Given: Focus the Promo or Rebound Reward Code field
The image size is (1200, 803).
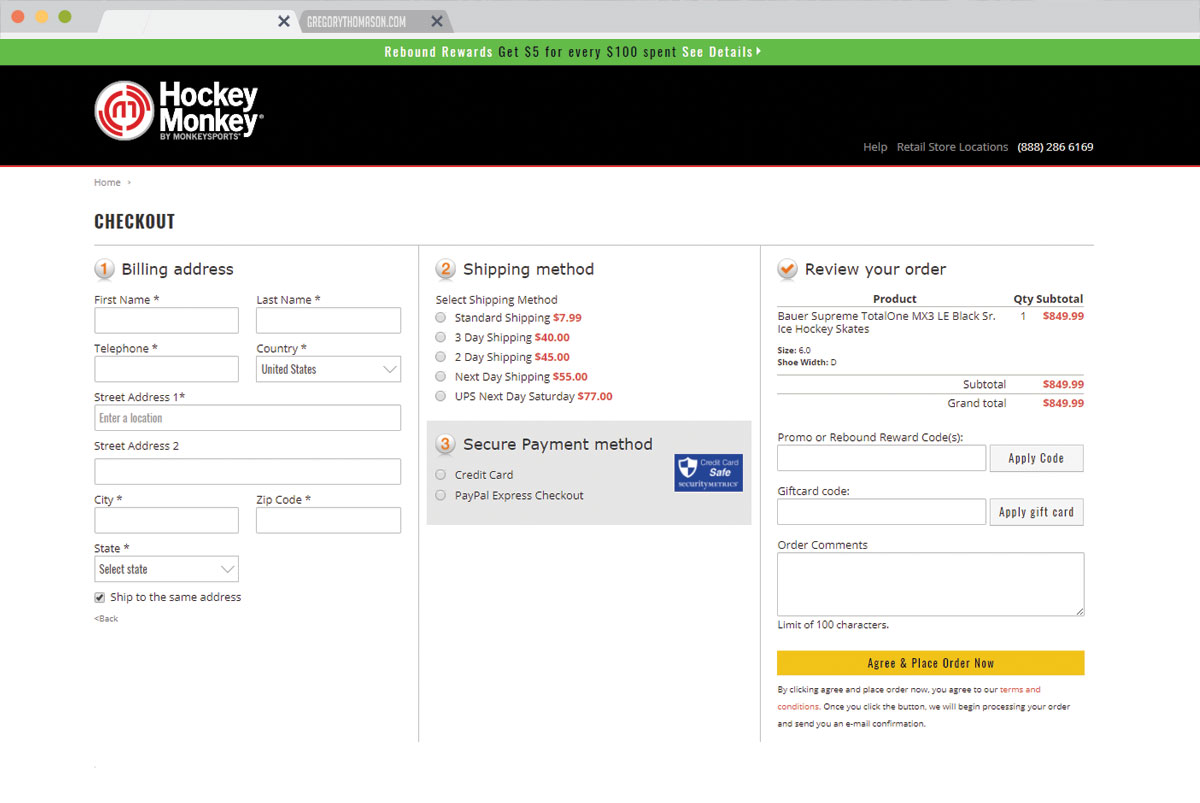Looking at the screenshot, I should click(881, 458).
